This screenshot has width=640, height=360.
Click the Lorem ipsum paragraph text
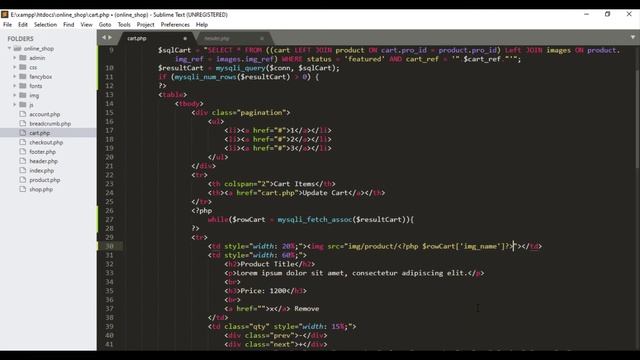(352, 273)
